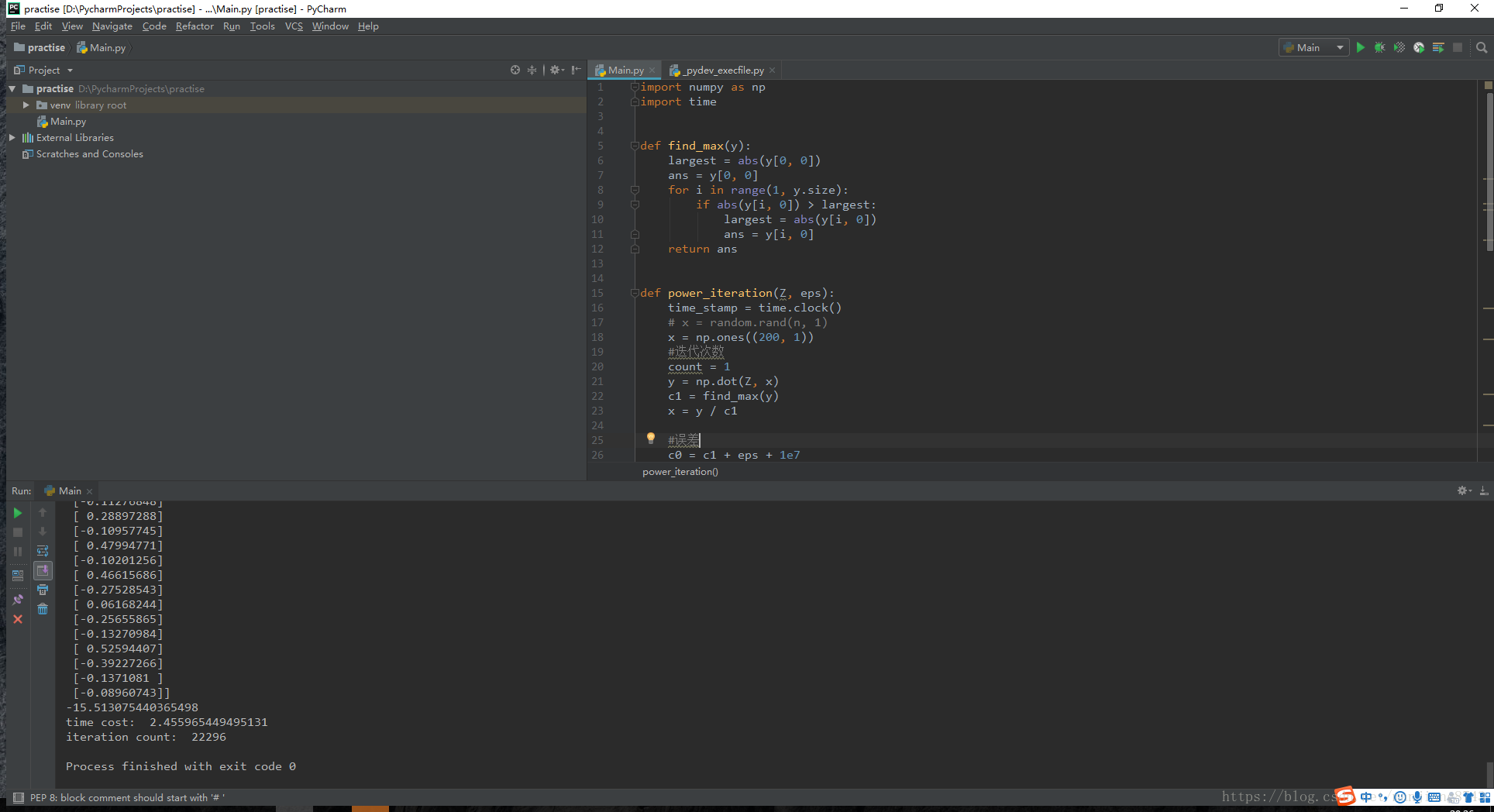Fold the power_iteration function at line 15
Viewport: 1494px width, 812px height.
click(635, 293)
